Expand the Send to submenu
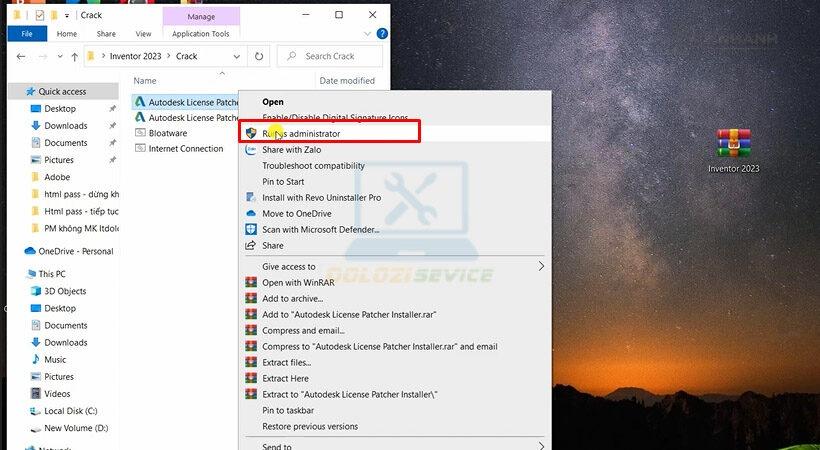 (541, 446)
